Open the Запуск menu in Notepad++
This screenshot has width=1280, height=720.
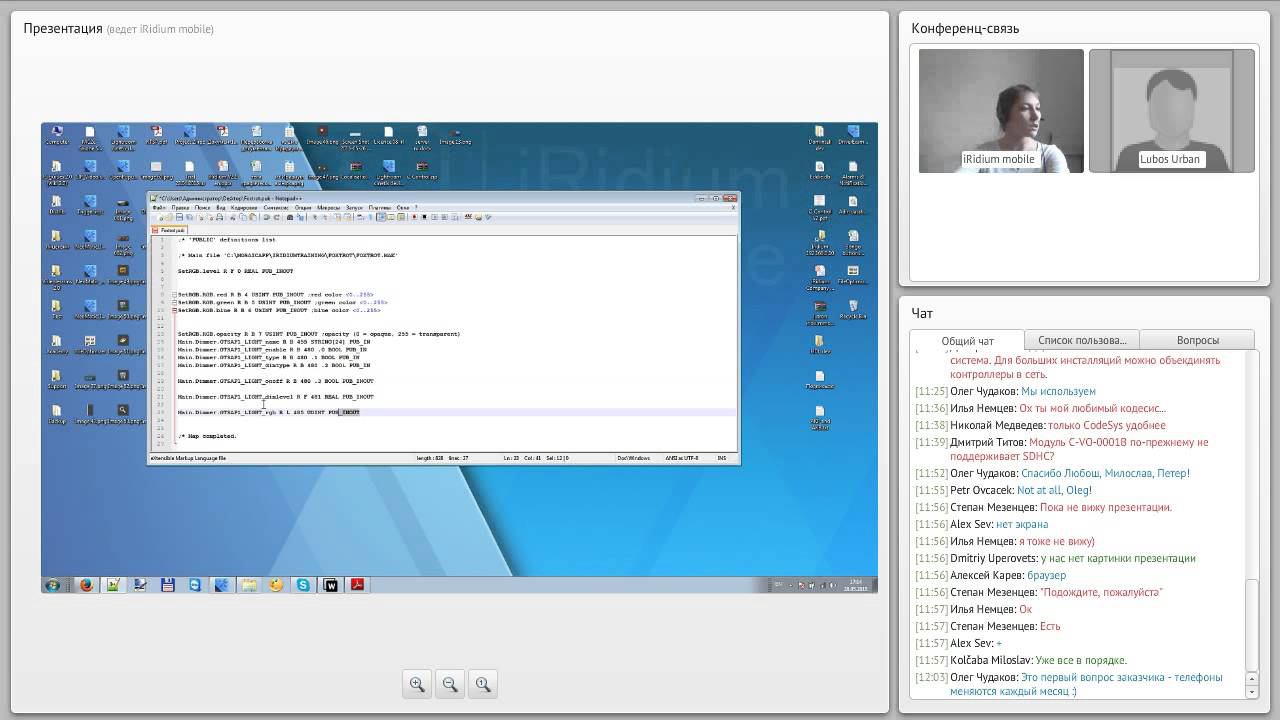(354, 208)
